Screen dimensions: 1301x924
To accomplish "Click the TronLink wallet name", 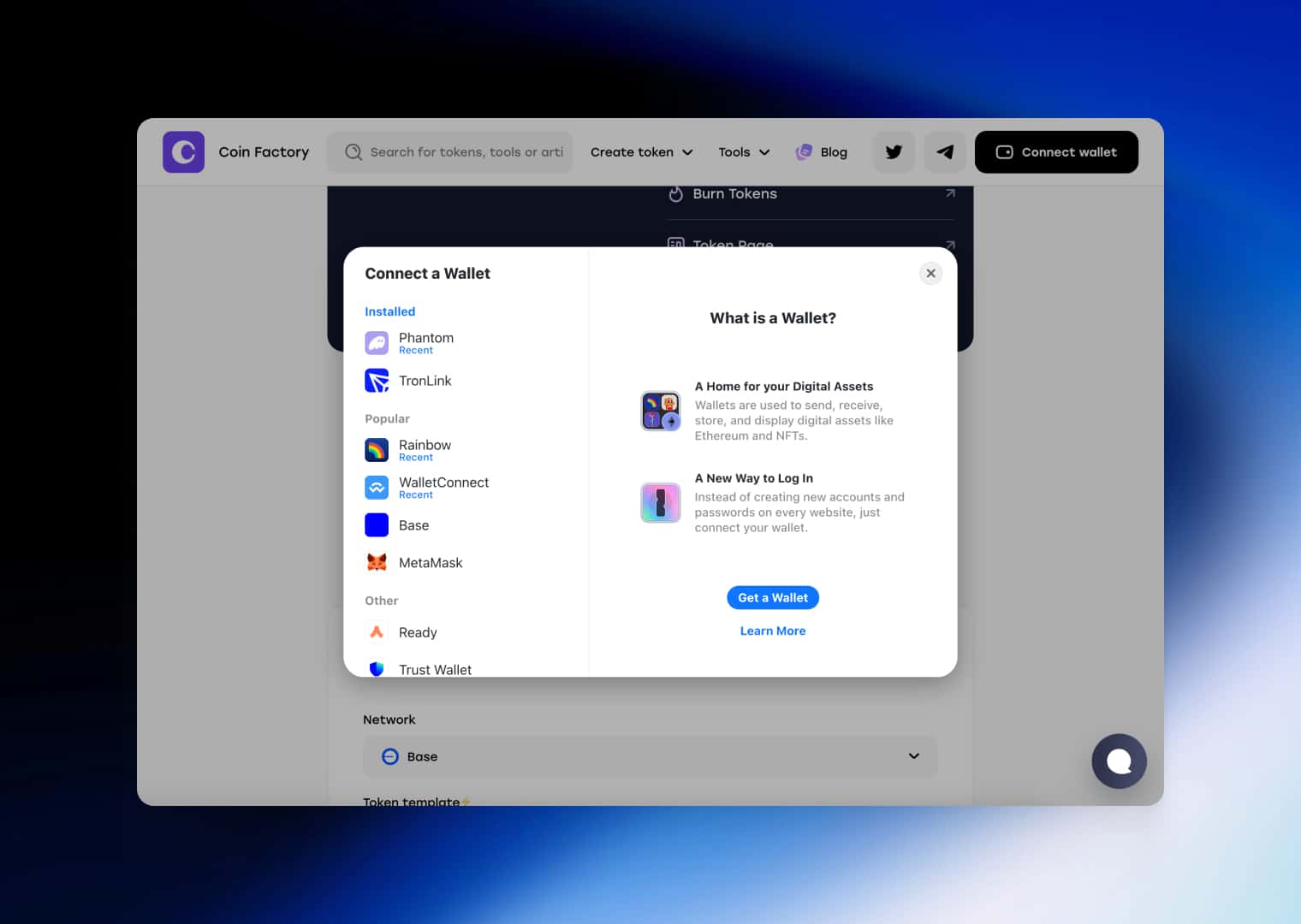I will pyautogui.click(x=425, y=381).
